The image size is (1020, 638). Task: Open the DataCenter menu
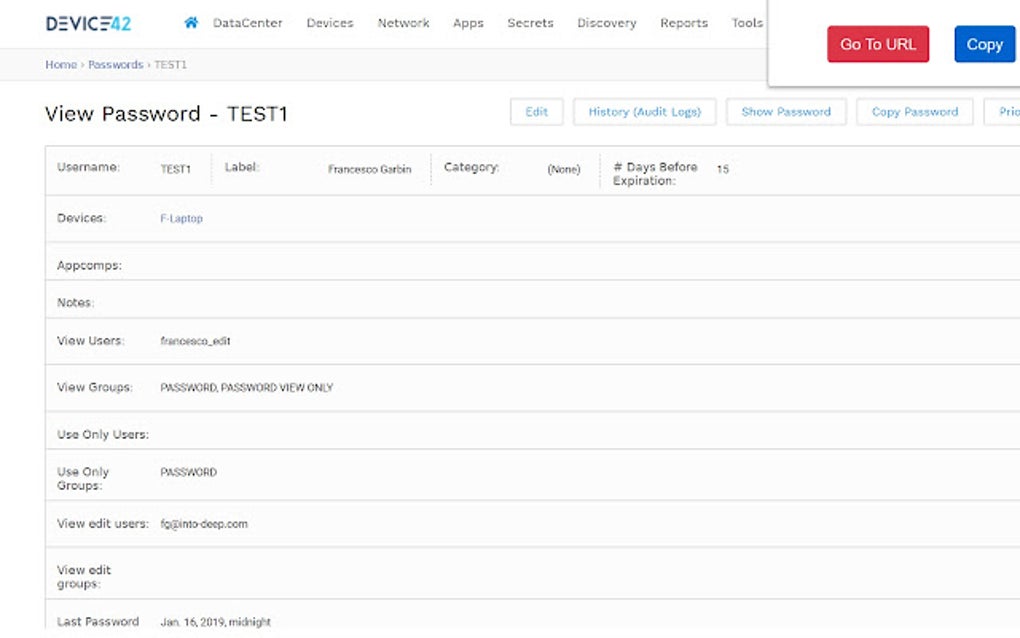[247, 23]
